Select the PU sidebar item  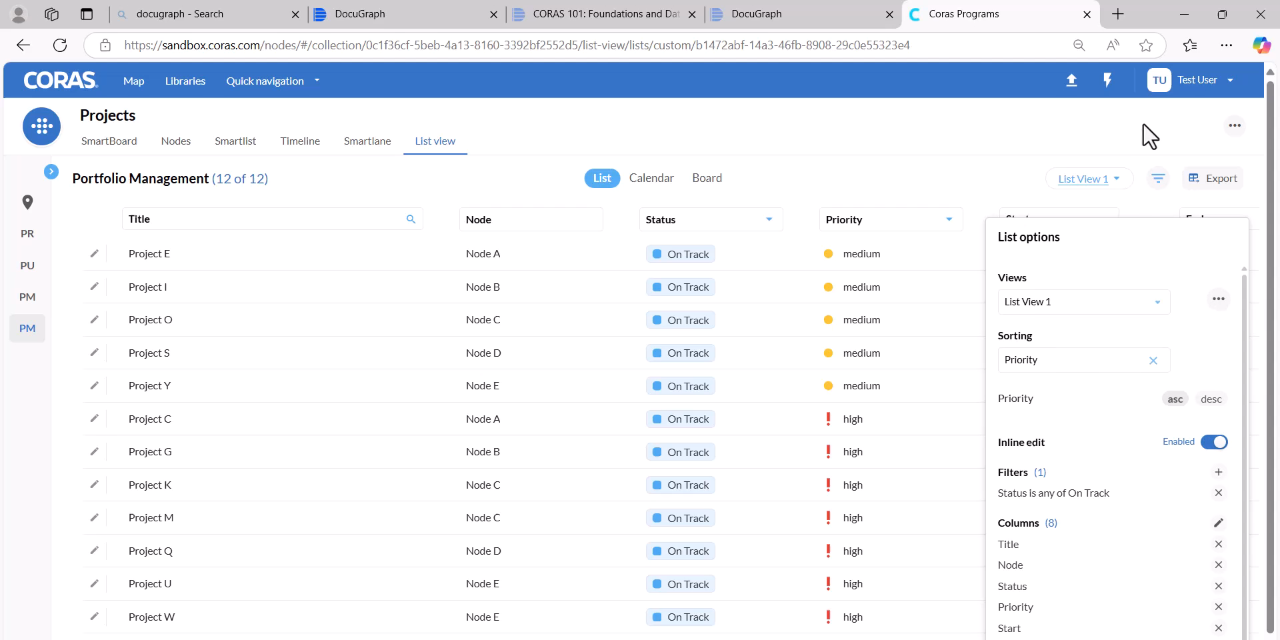27,265
